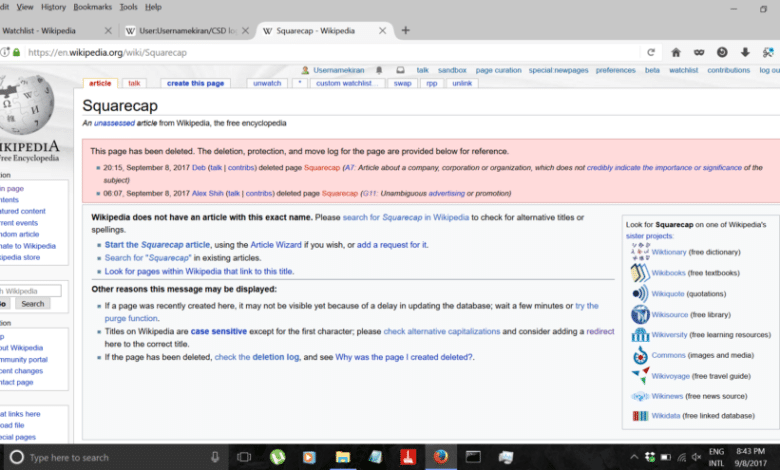Show hidden system tray icons chevron

point(634,457)
